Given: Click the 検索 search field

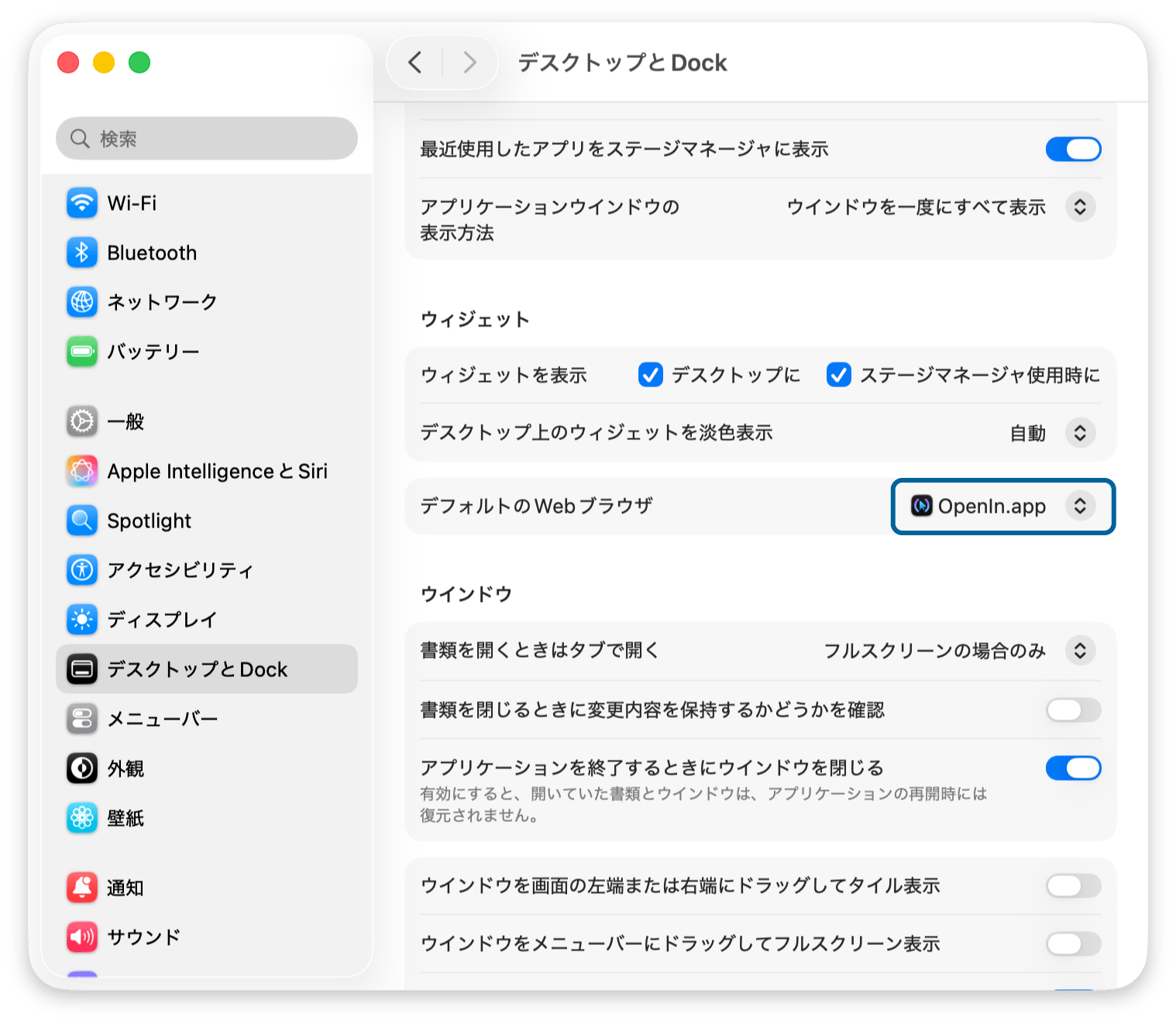Looking at the screenshot, I should point(207,139).
